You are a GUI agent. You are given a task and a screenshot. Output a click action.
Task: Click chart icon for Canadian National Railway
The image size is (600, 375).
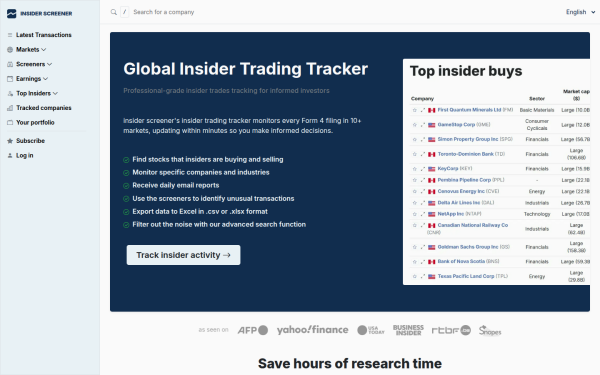423,225
